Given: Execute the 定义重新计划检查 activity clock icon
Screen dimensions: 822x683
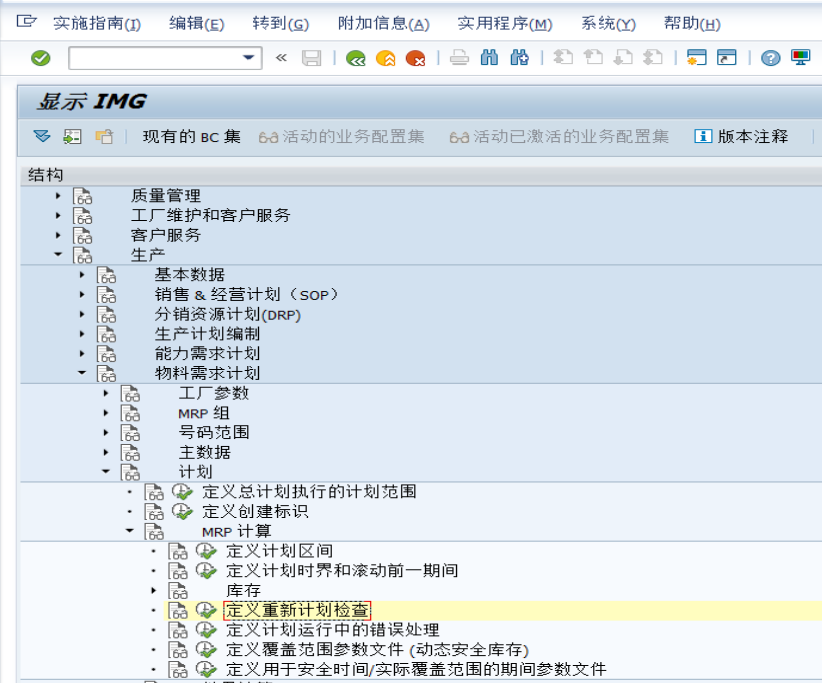Looking at the screenshot, I should (206, 610).
